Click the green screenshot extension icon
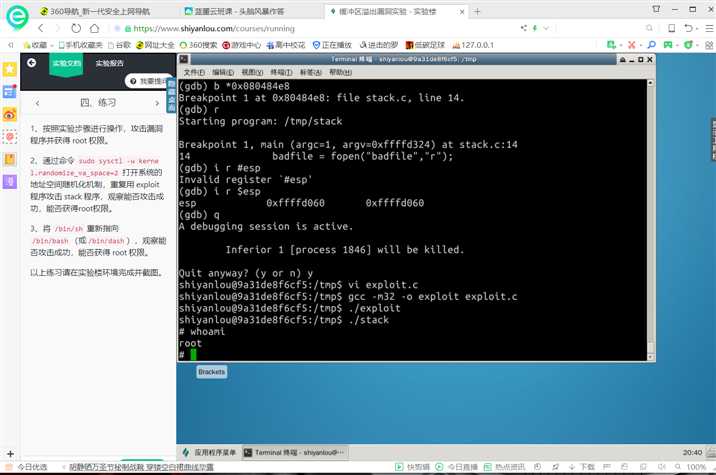 point(611,45)
